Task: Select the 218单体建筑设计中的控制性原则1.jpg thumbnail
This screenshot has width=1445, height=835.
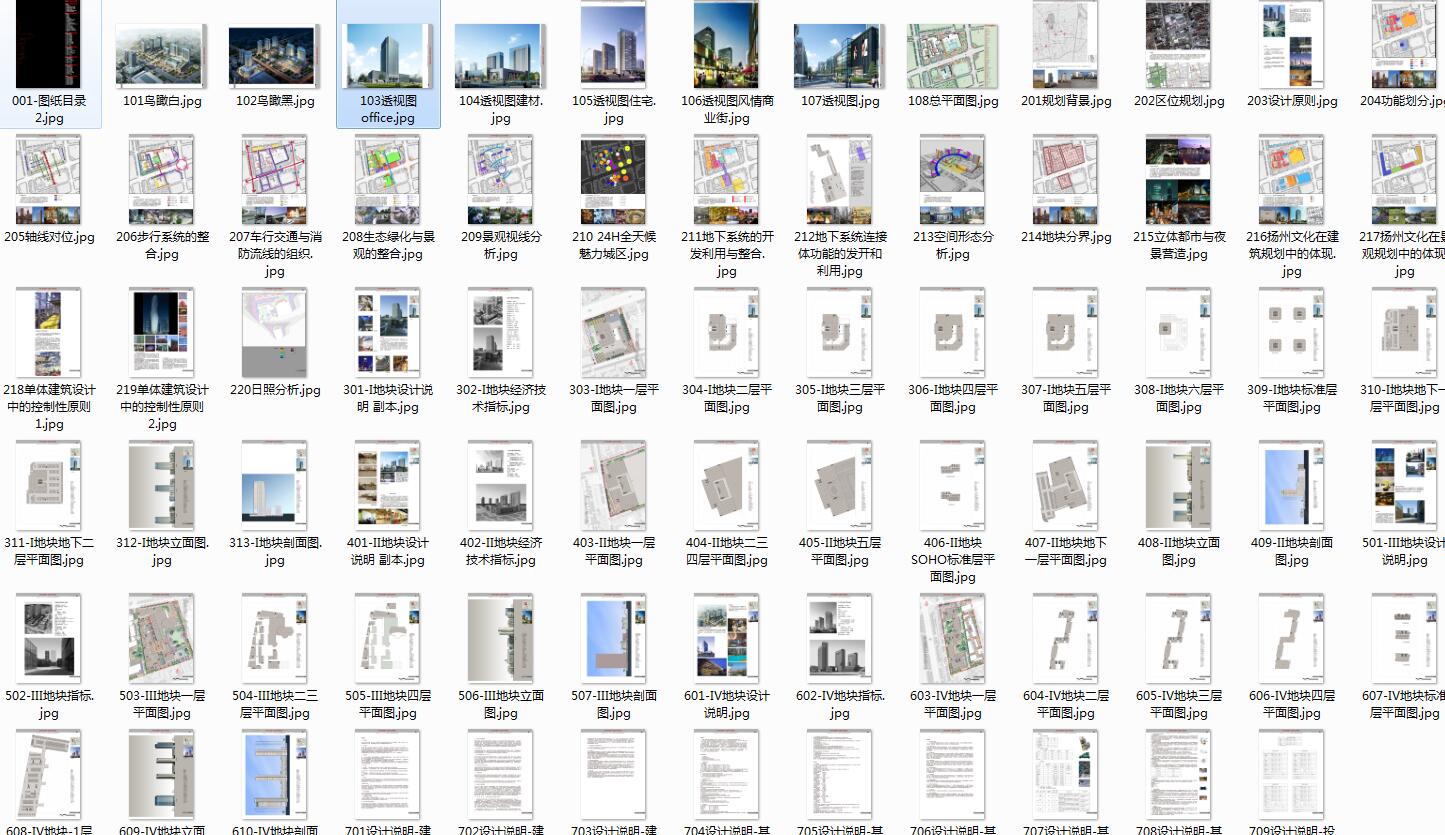Action: tap(49, 334)
